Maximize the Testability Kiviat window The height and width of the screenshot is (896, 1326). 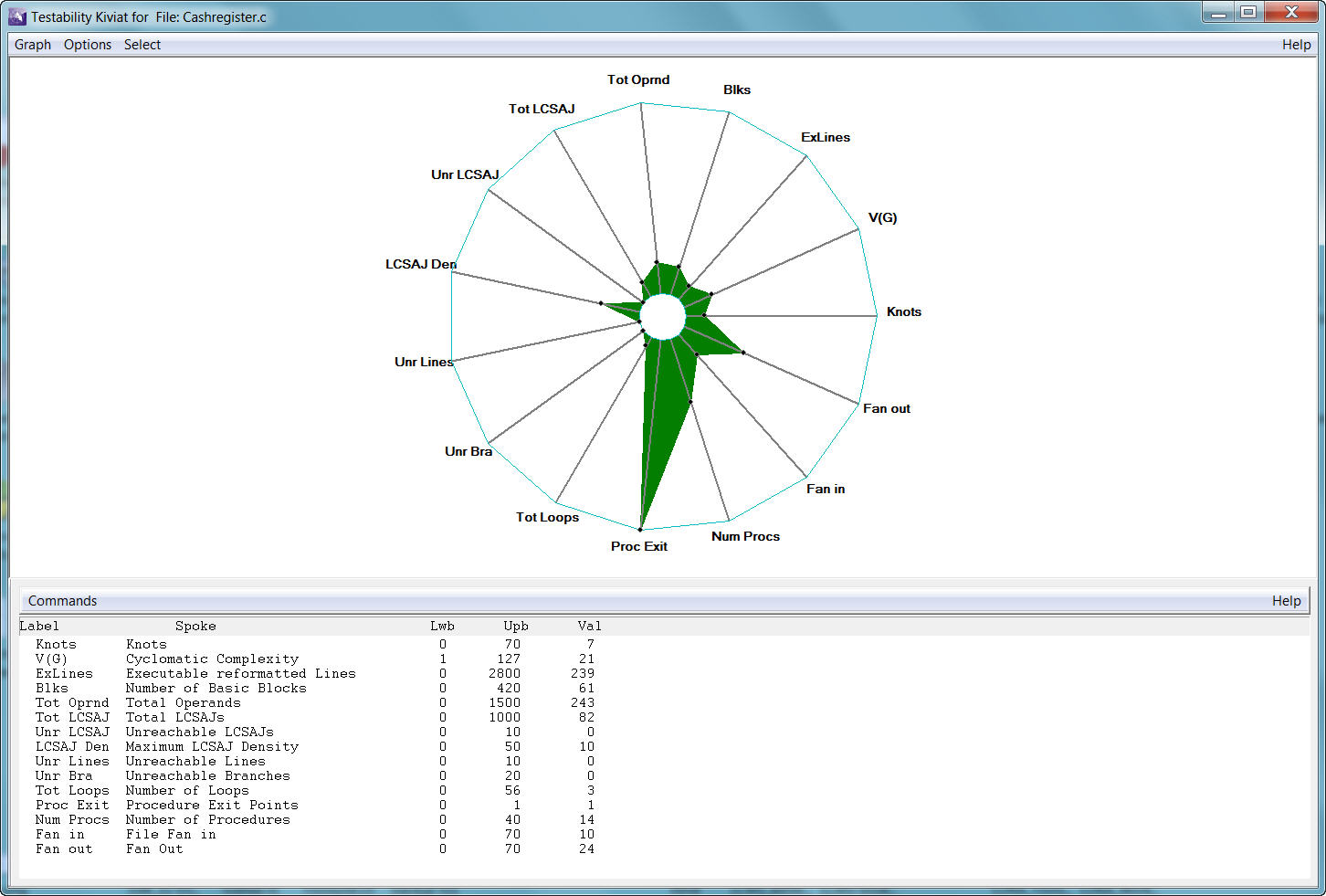pyautogui.click(x=1248, y=13)
